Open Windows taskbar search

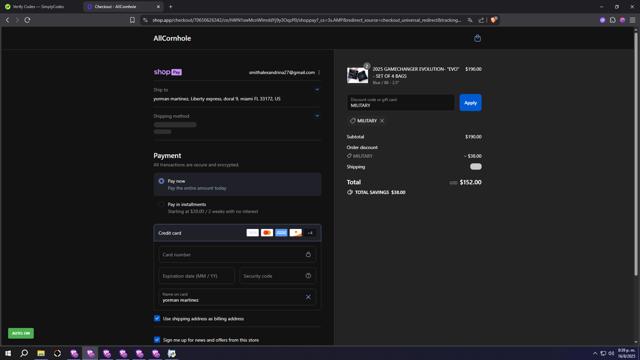24,353
